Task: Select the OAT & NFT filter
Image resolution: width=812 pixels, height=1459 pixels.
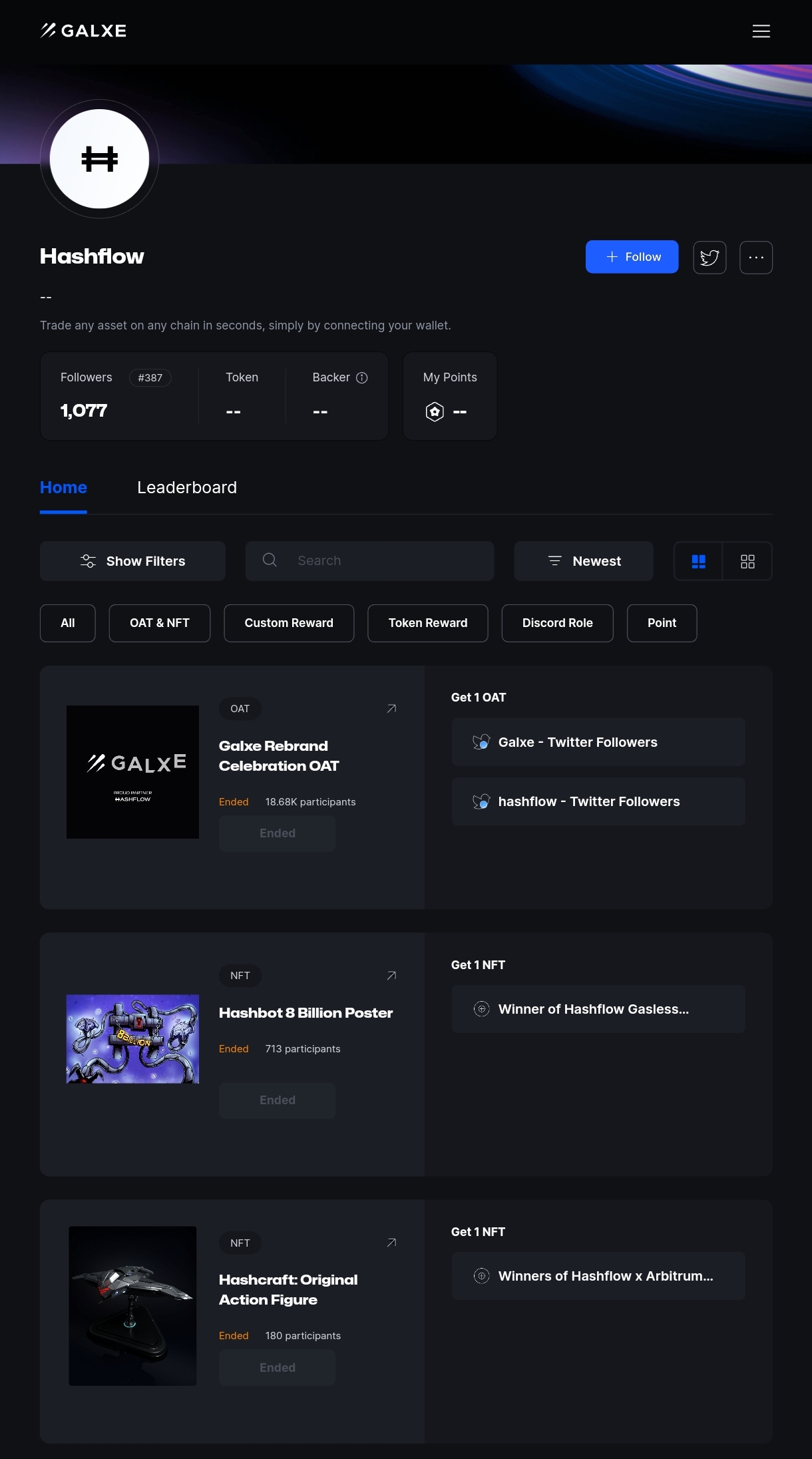Action: 160,623
